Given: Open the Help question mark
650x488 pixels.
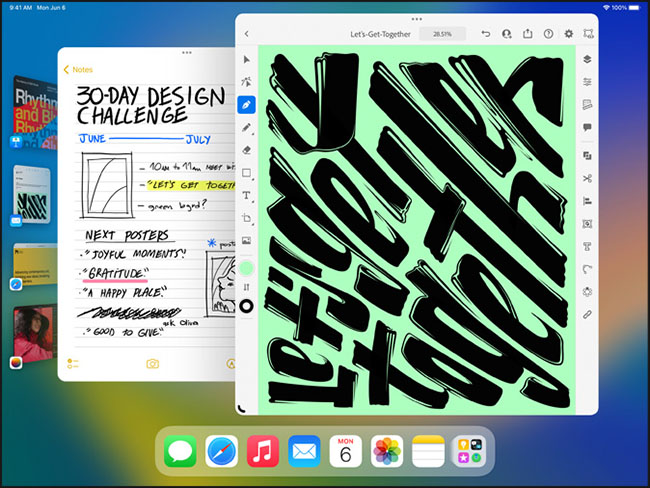Looking at the screenshot, I should [548, 34].
